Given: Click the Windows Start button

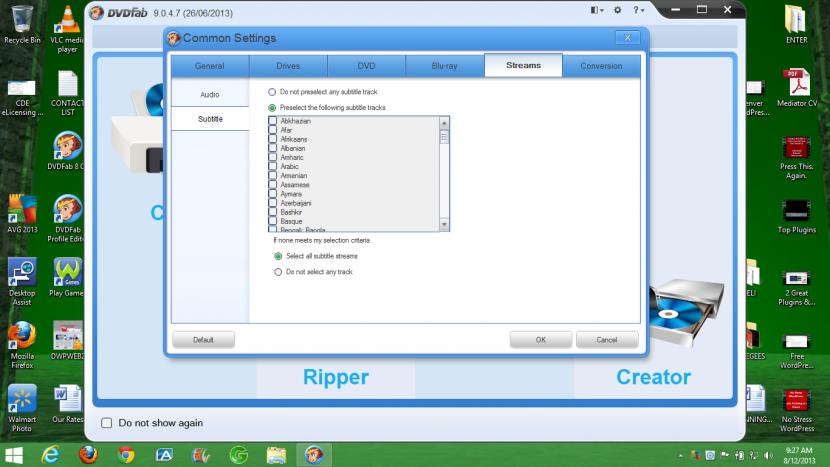Looking at the screenshot, I should [x=14, y=455].
